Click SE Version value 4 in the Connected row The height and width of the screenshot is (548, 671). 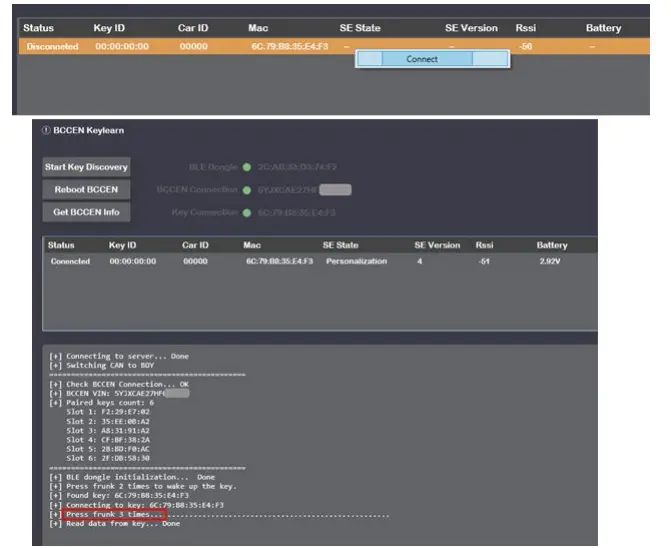pyautogui.click(x=420, y=261)
